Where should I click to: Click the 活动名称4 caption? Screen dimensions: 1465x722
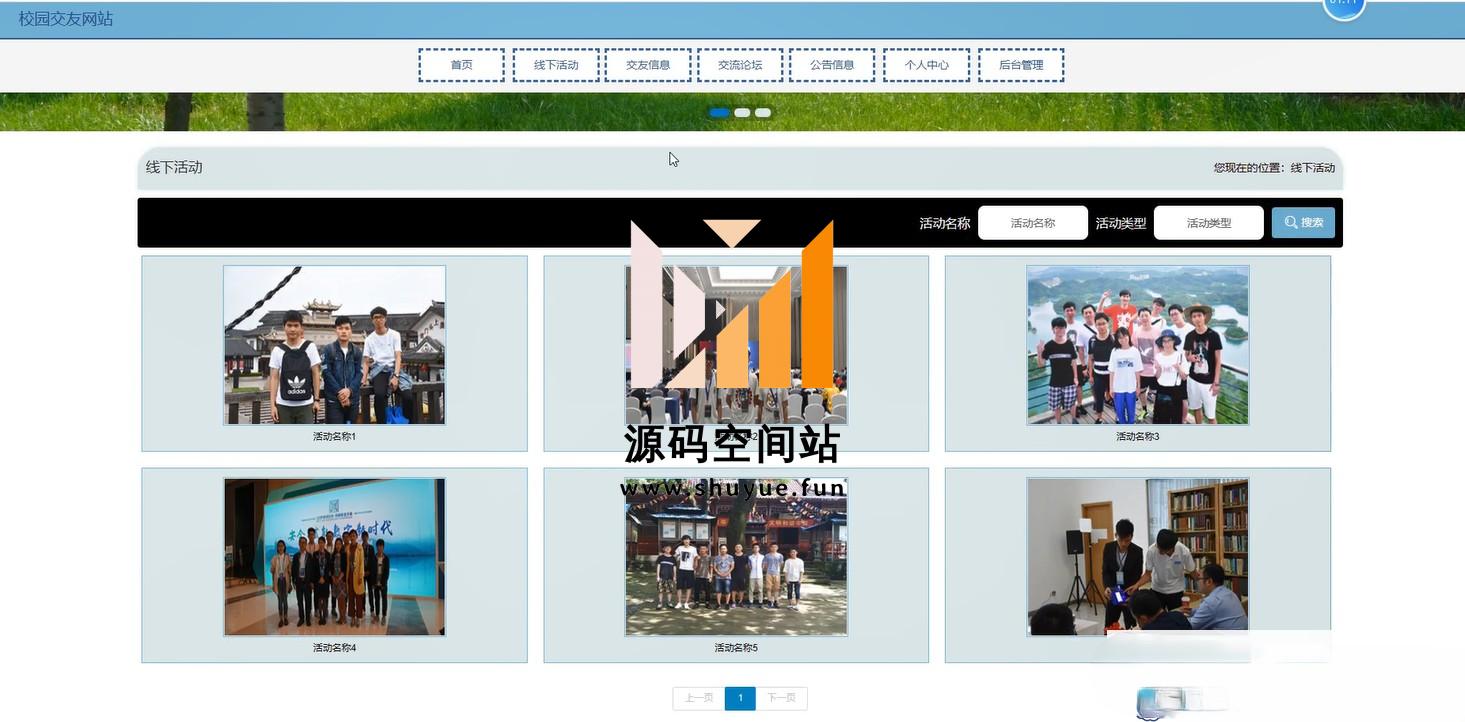coord(334,648)
